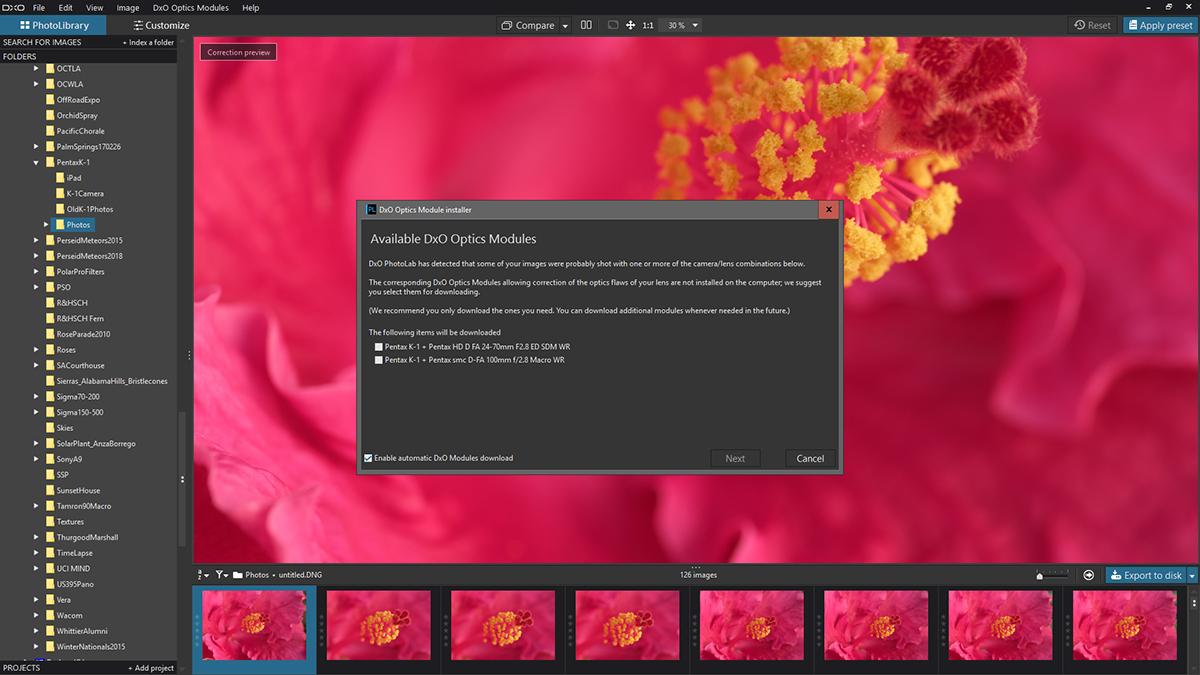The width and height of the screenshot is (1200, 675).
Task: Click Cancel in the installer dialog
Action: pyautogui.click(x=810, y=458)
